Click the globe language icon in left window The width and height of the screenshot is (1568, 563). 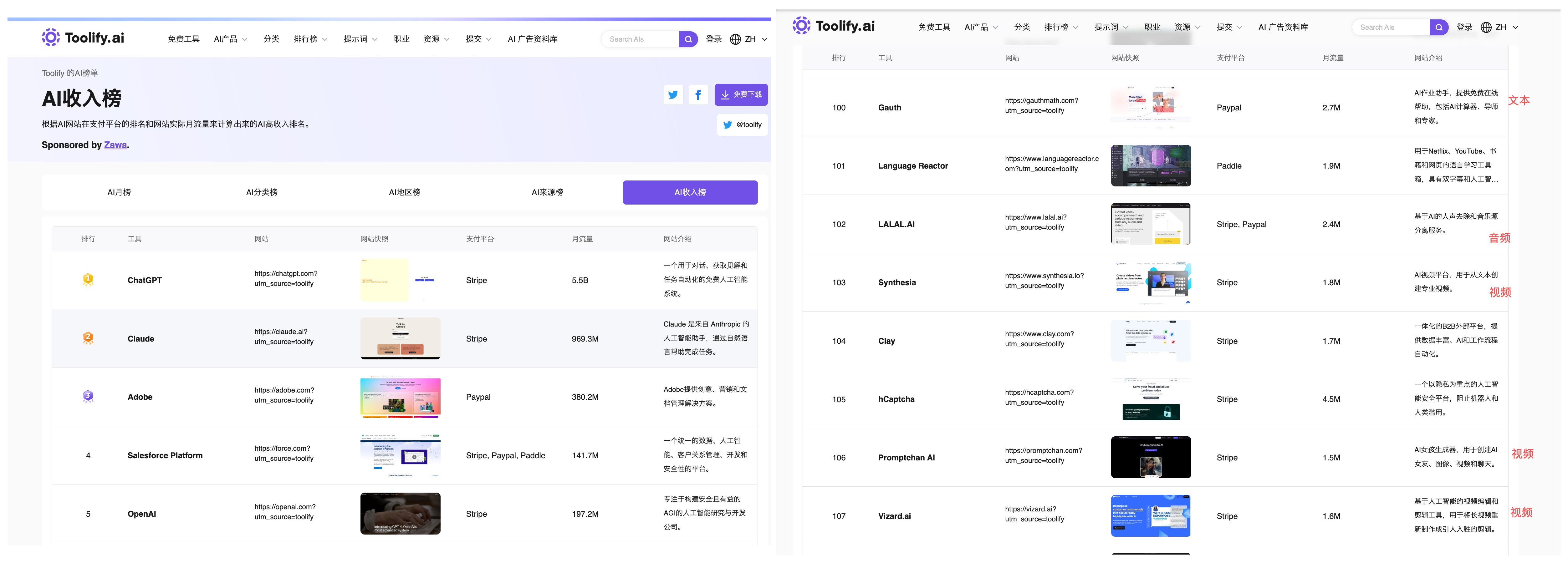pos(735,39)
